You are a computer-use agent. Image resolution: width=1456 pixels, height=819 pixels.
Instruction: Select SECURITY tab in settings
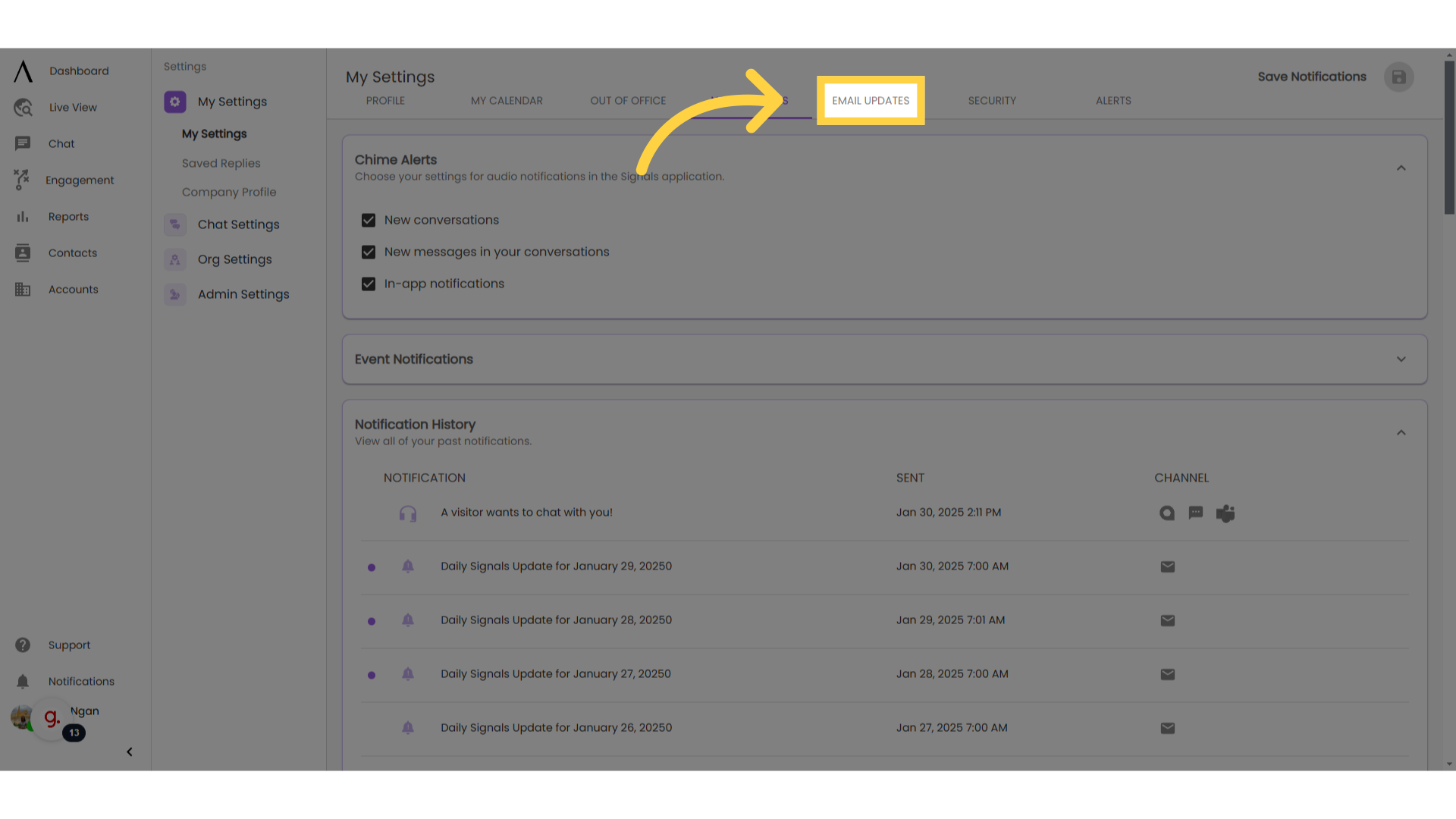pyautogui.click(x=992, y=100)
